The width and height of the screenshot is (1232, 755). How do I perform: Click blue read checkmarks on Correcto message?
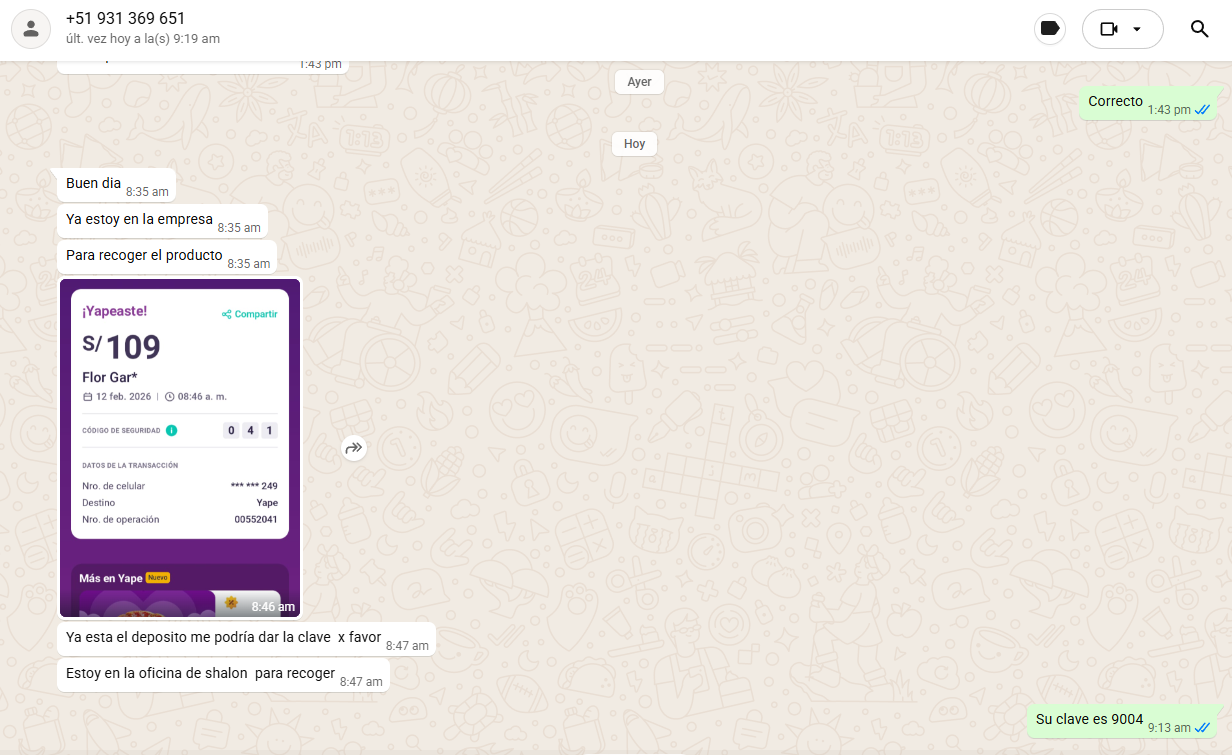1202,109
